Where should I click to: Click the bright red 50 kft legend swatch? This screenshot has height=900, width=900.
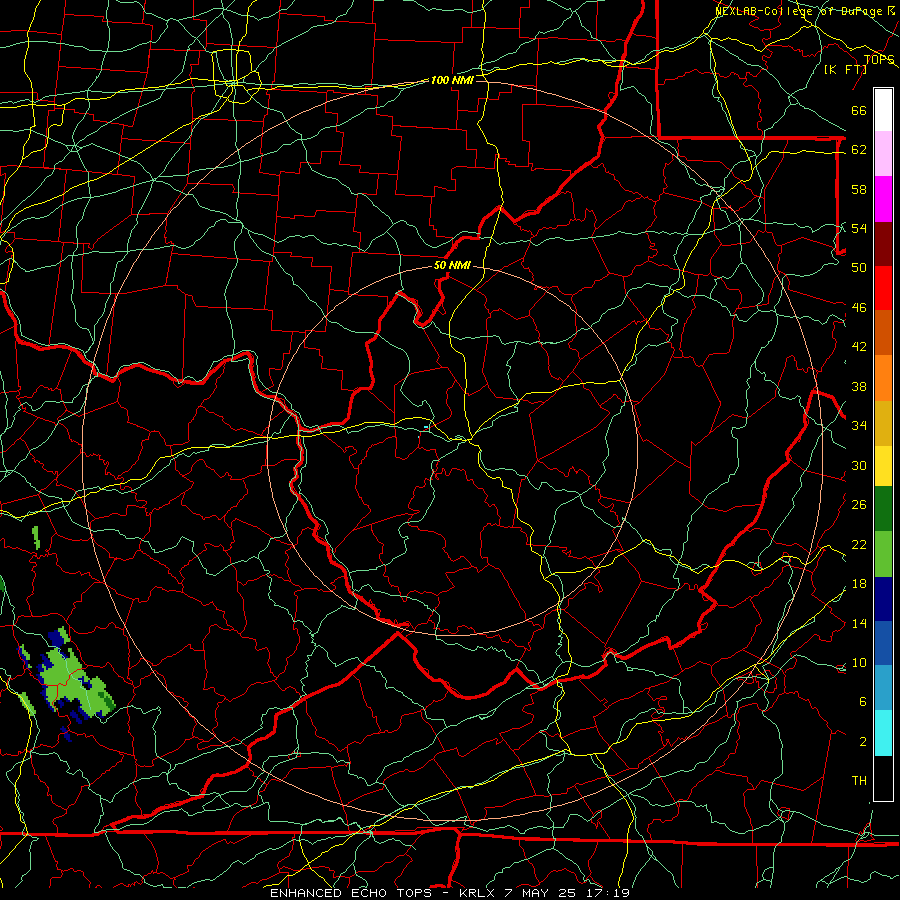tap(883, 288)
